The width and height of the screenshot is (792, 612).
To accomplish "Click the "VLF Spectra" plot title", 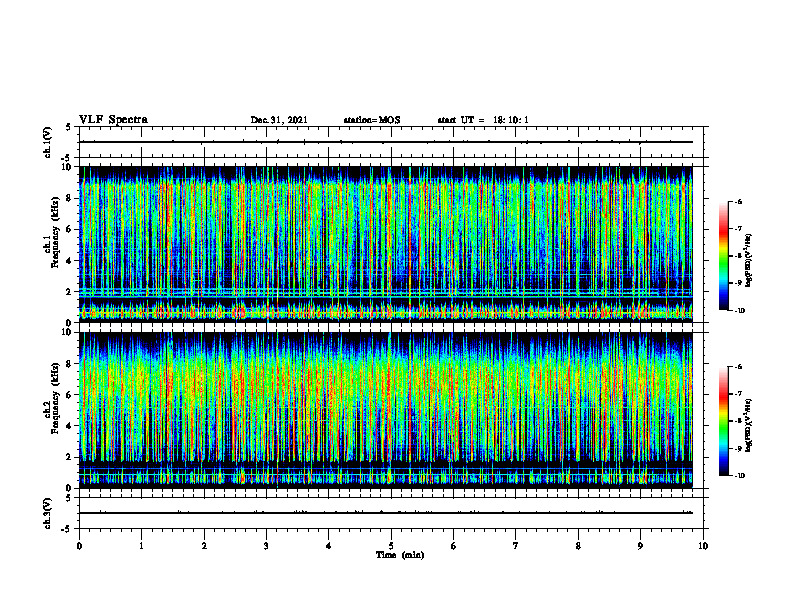I will click(113, 120).
